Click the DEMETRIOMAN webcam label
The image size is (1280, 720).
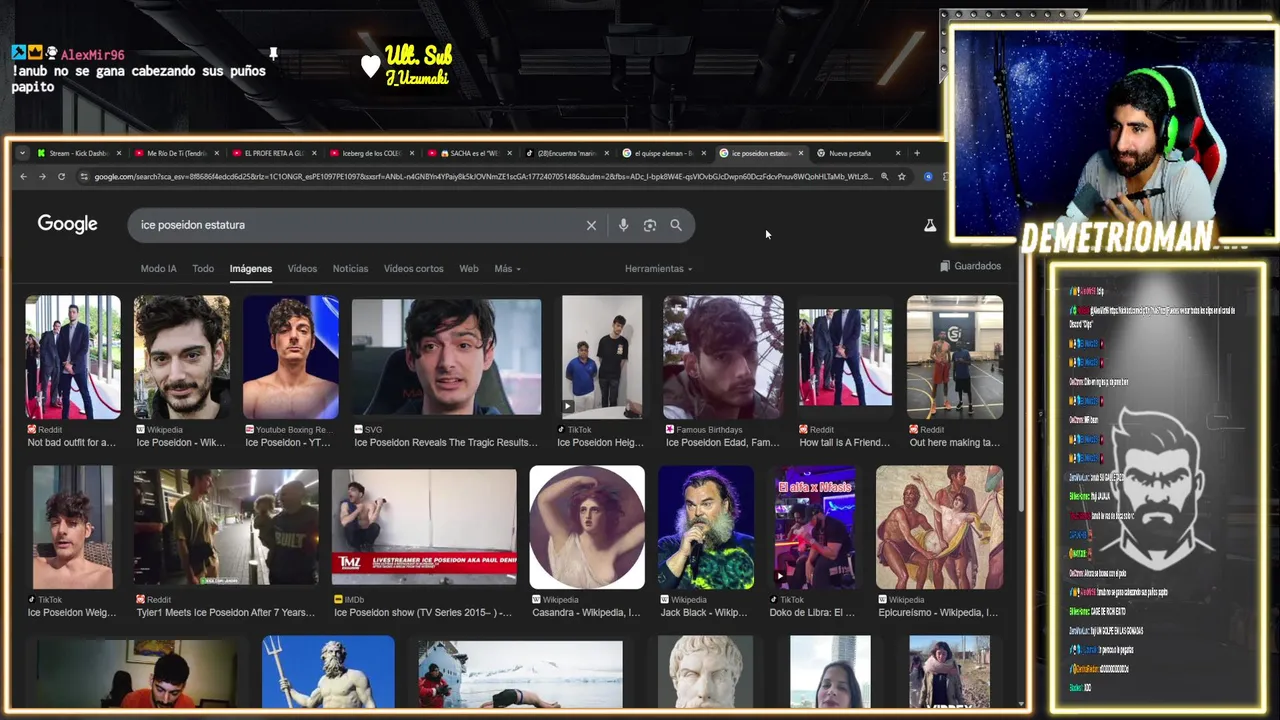(x=1117, y=237)
